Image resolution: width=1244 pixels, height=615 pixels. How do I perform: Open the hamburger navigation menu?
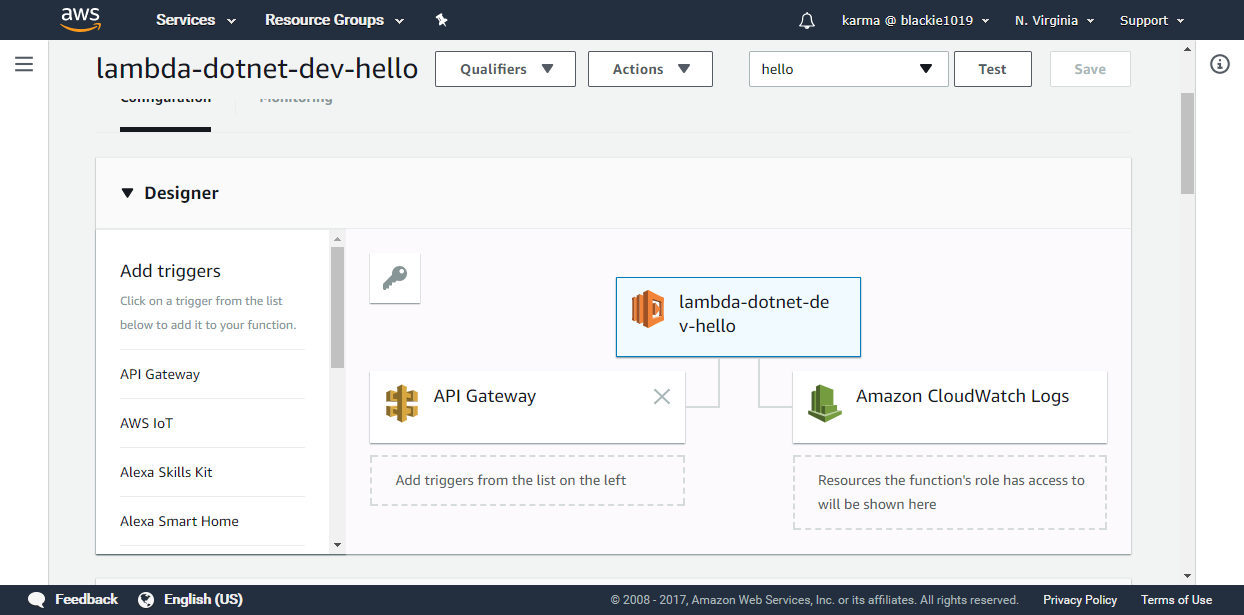(24, 64)
